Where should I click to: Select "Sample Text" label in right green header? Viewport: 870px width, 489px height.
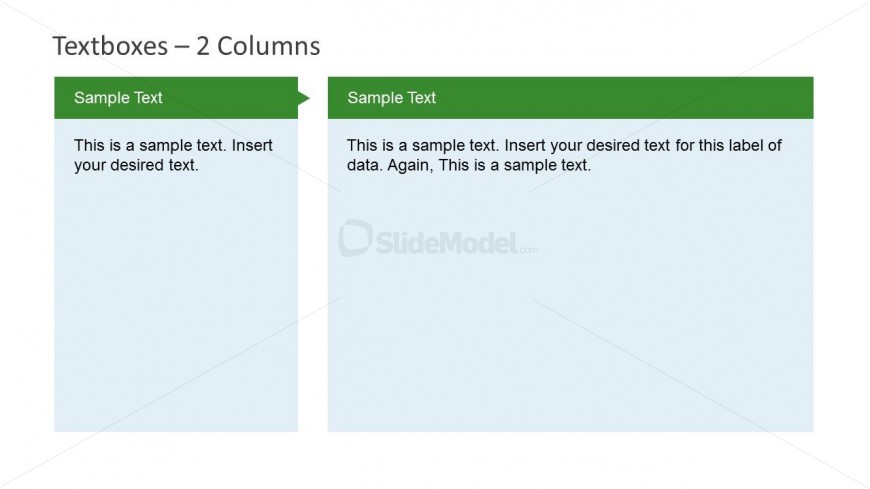coord(392,98)
